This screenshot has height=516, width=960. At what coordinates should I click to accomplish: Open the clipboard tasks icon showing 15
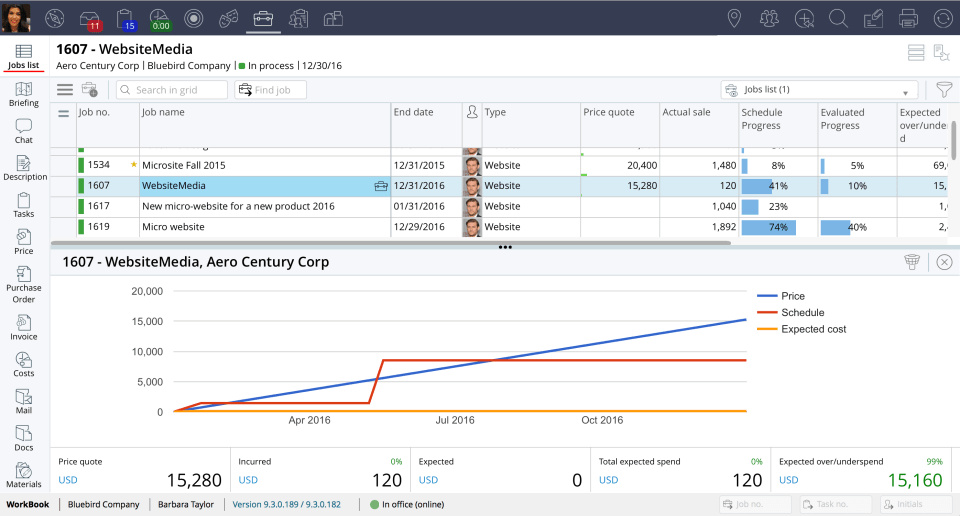126,20
